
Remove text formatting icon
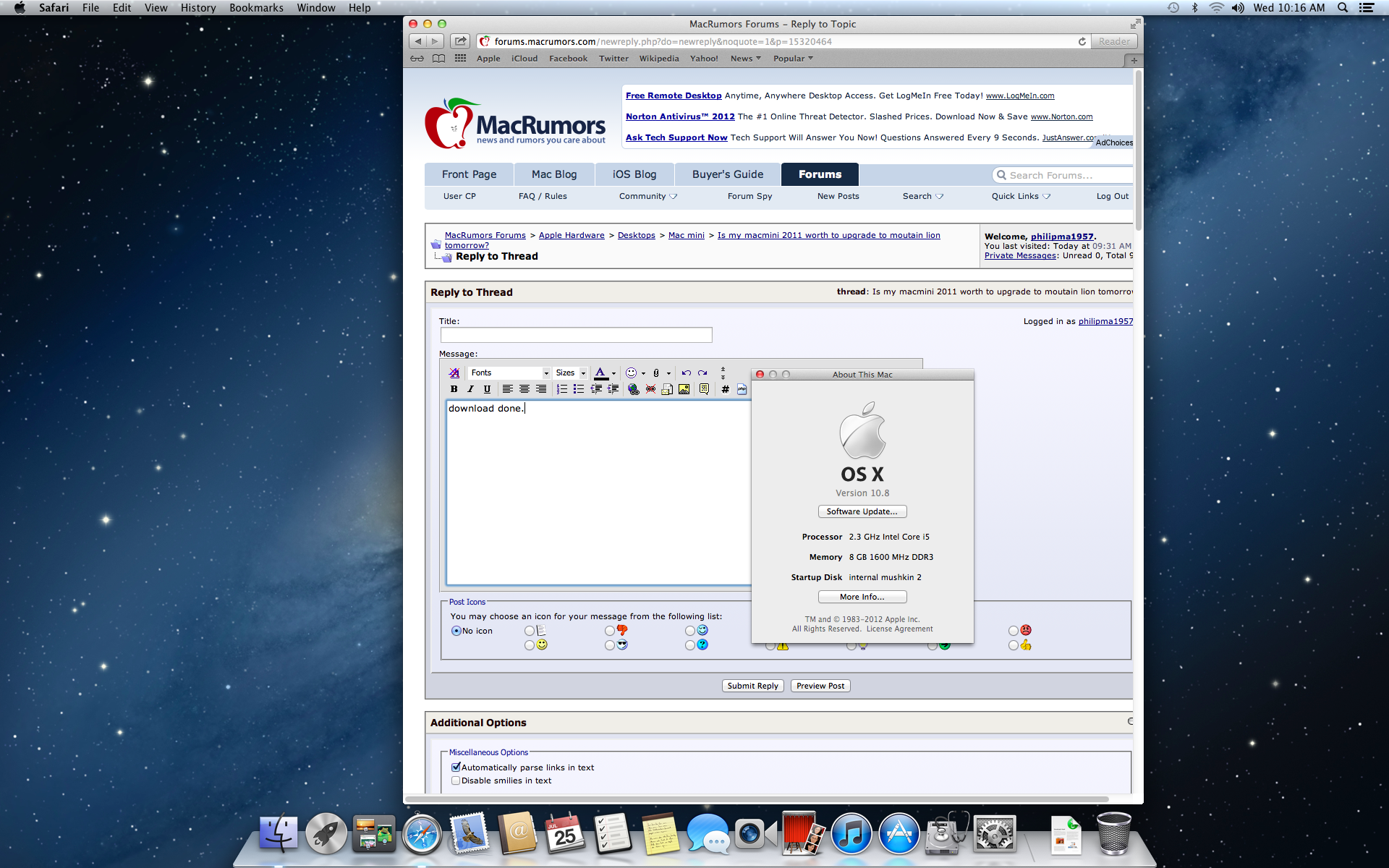click(x=454, y=373)
